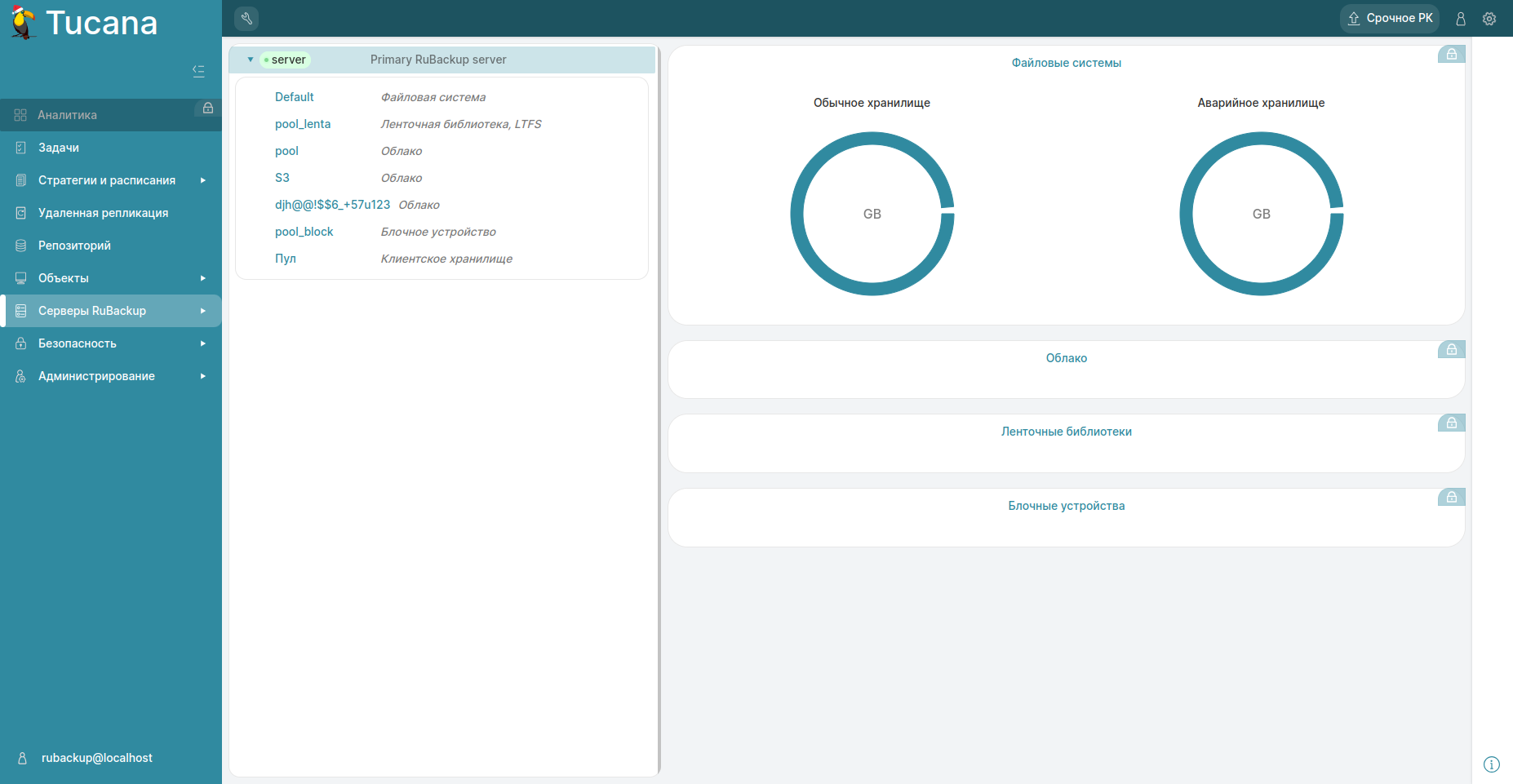Screen dimensions: 1513x784
Task: Open Репозиторий from the sidebar
Action: coord(73,246)
